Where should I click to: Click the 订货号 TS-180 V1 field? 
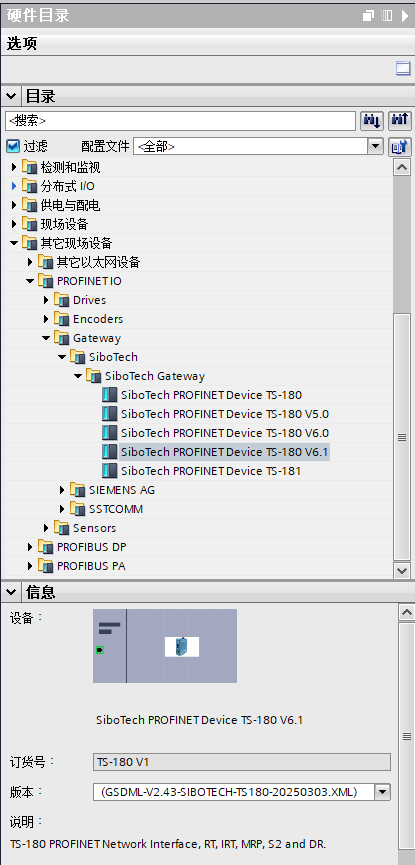242,762
